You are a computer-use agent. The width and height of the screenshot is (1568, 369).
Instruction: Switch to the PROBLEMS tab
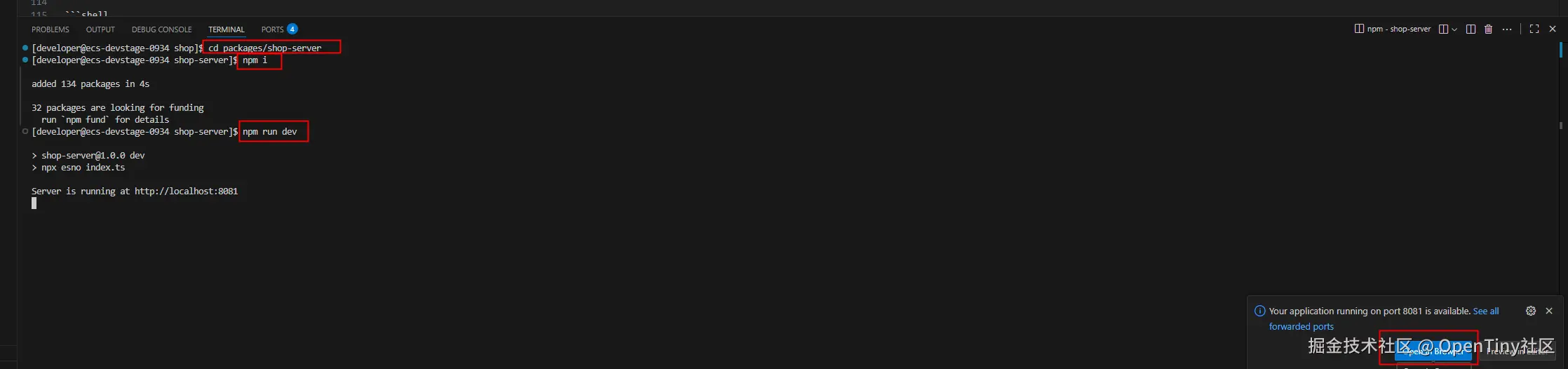click(50, 29)
